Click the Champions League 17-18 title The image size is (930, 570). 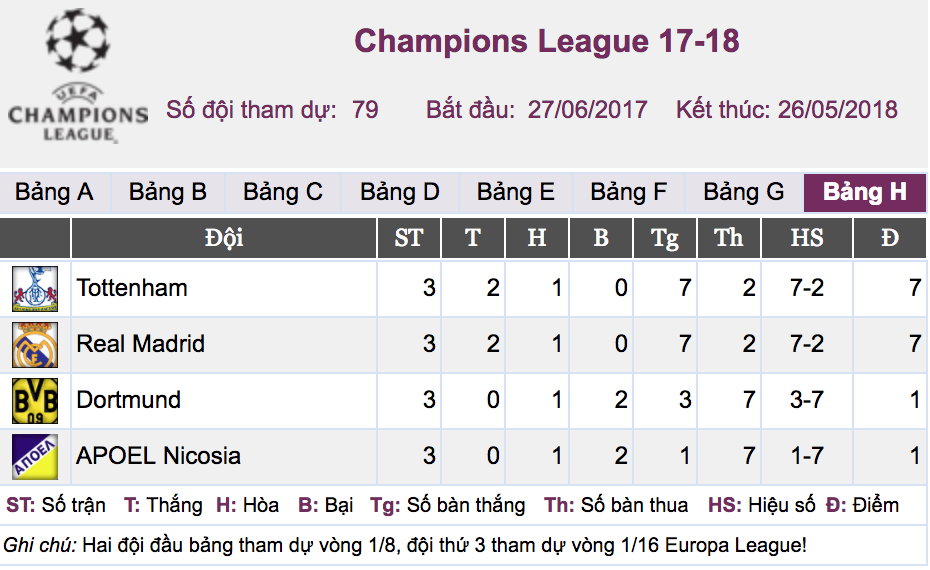[546, 41]
